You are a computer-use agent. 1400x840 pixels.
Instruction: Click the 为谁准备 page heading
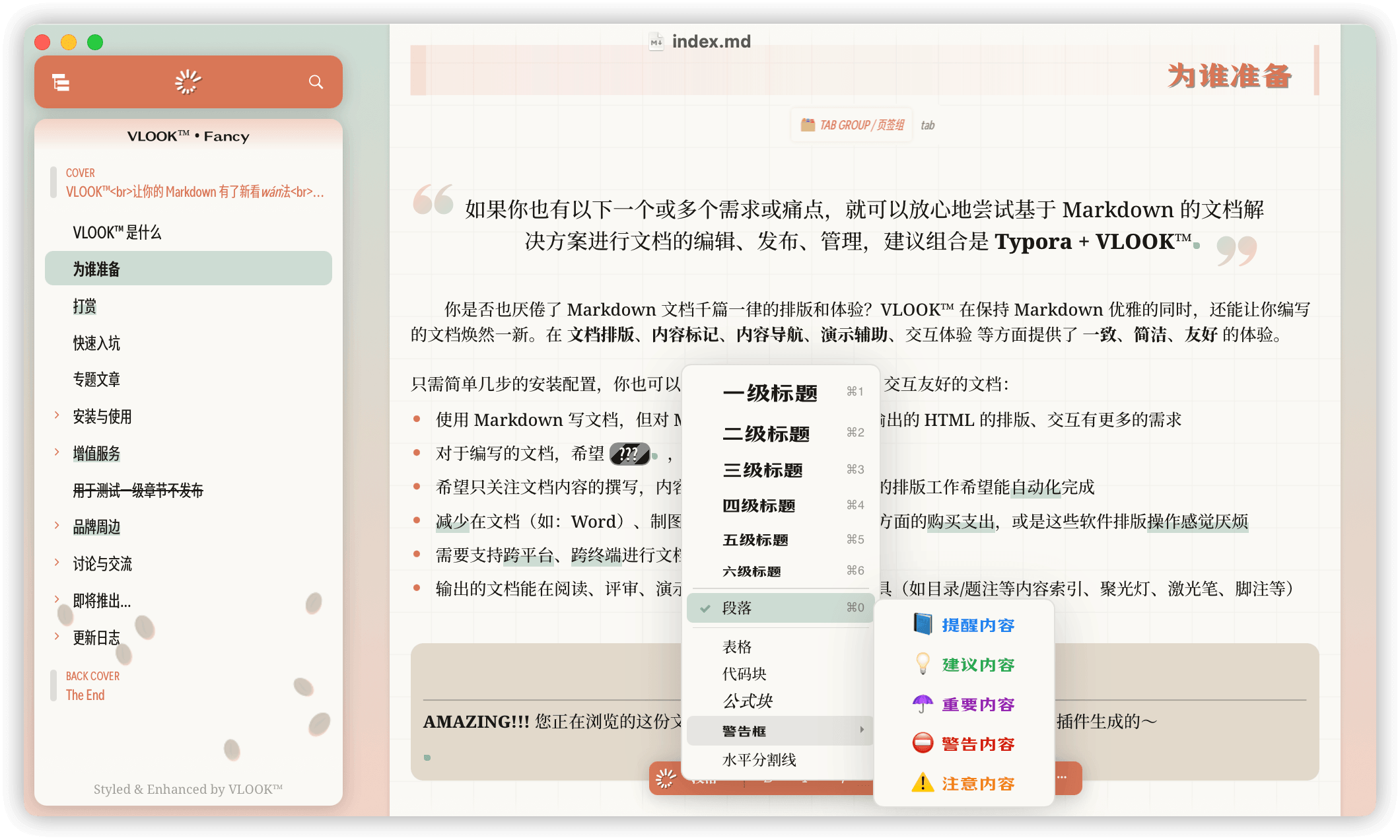(x=1229, y=75)
